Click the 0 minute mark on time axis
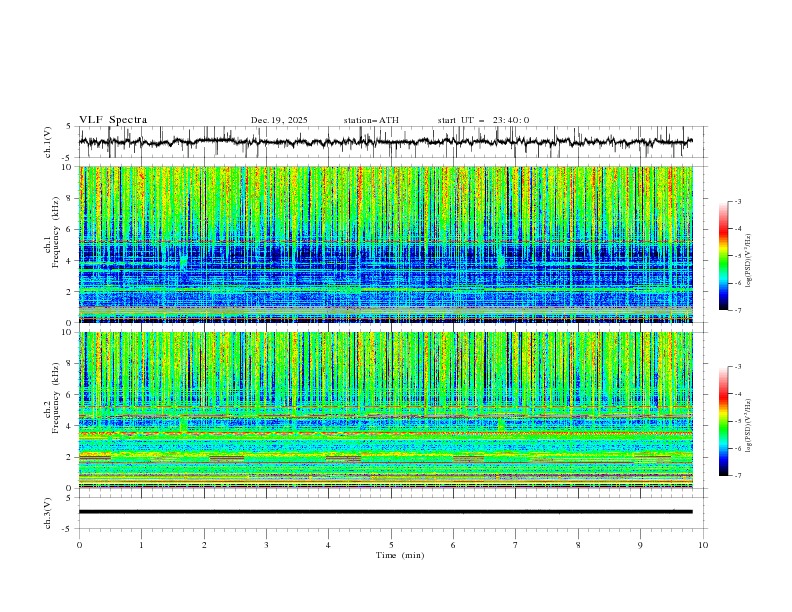Image resolution: width=792 pixels, height=612 pixels. (79, 545)
